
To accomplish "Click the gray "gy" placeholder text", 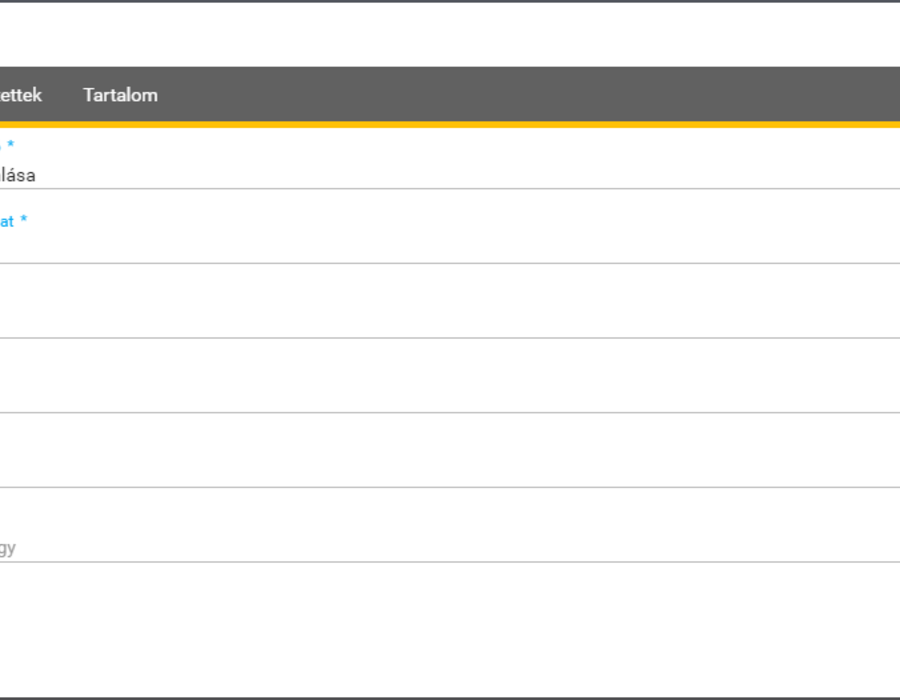I will pyautogui.click(x=8, y=549).
